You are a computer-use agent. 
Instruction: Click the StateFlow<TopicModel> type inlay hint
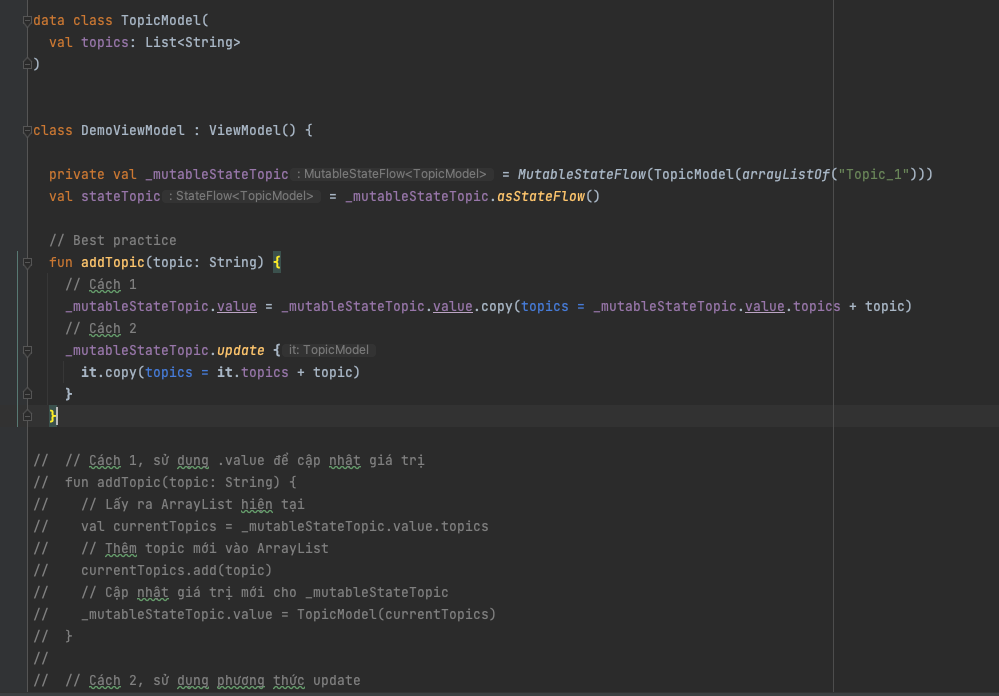pyautogui.click(x=243, y=196)
